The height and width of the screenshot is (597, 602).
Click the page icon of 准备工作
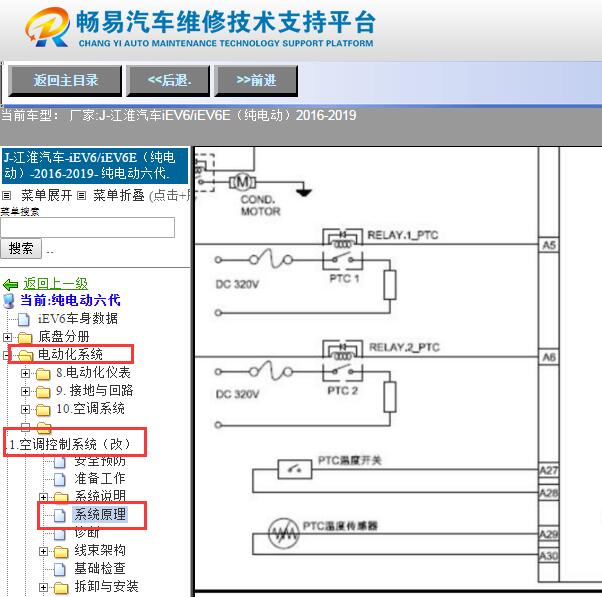(60, 479)
